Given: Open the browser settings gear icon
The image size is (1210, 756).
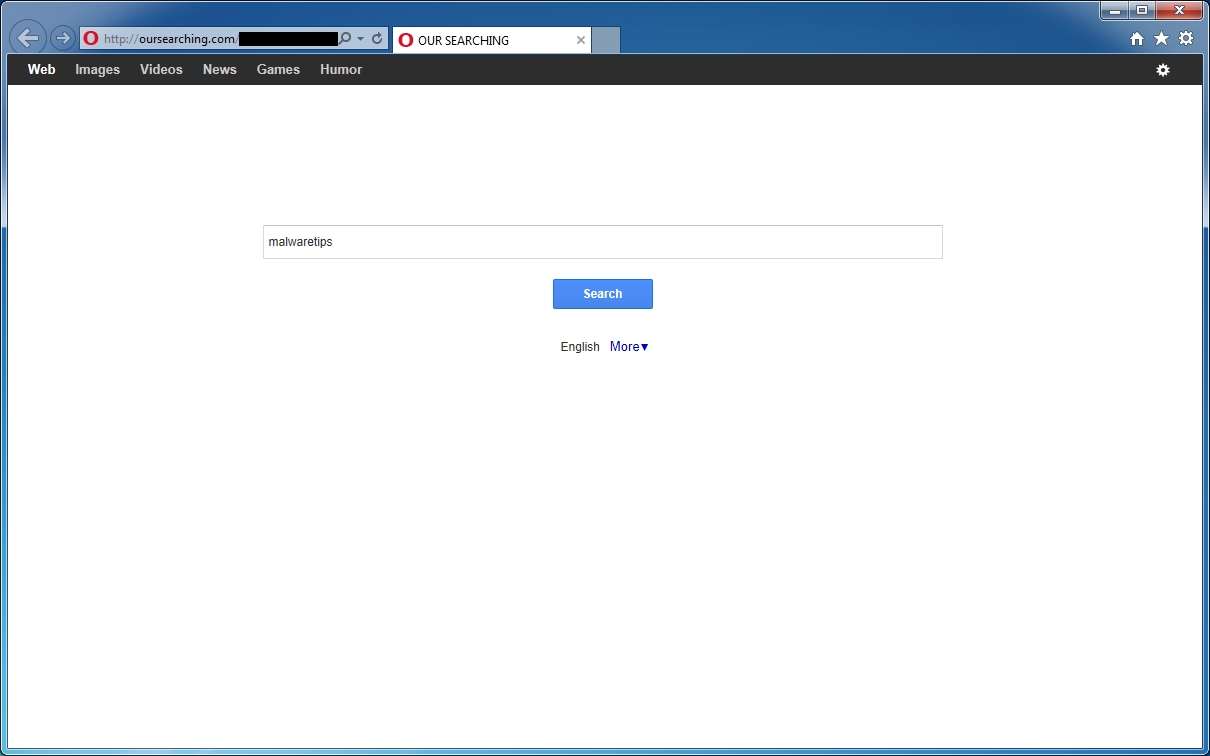Looking at the screenshot, I should pos(1185,38).
